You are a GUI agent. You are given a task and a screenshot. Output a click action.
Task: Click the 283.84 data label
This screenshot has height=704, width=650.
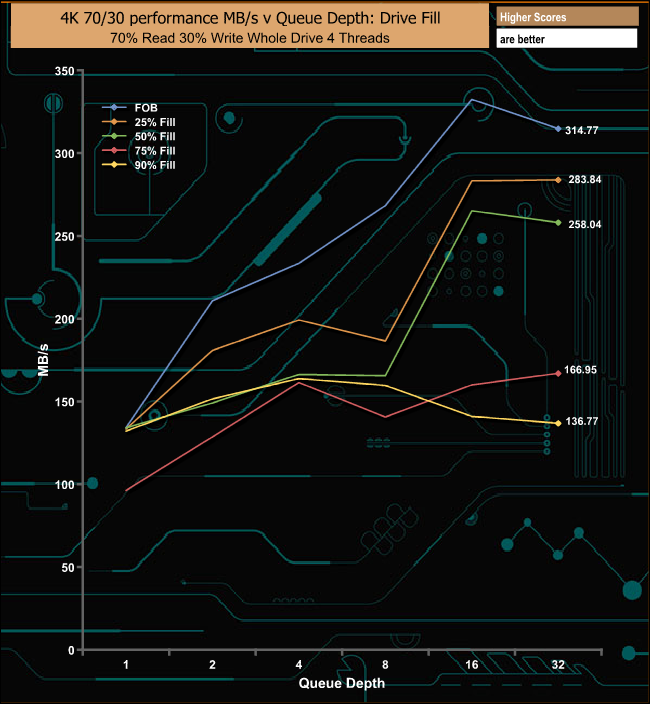click(x=586, y=180)
